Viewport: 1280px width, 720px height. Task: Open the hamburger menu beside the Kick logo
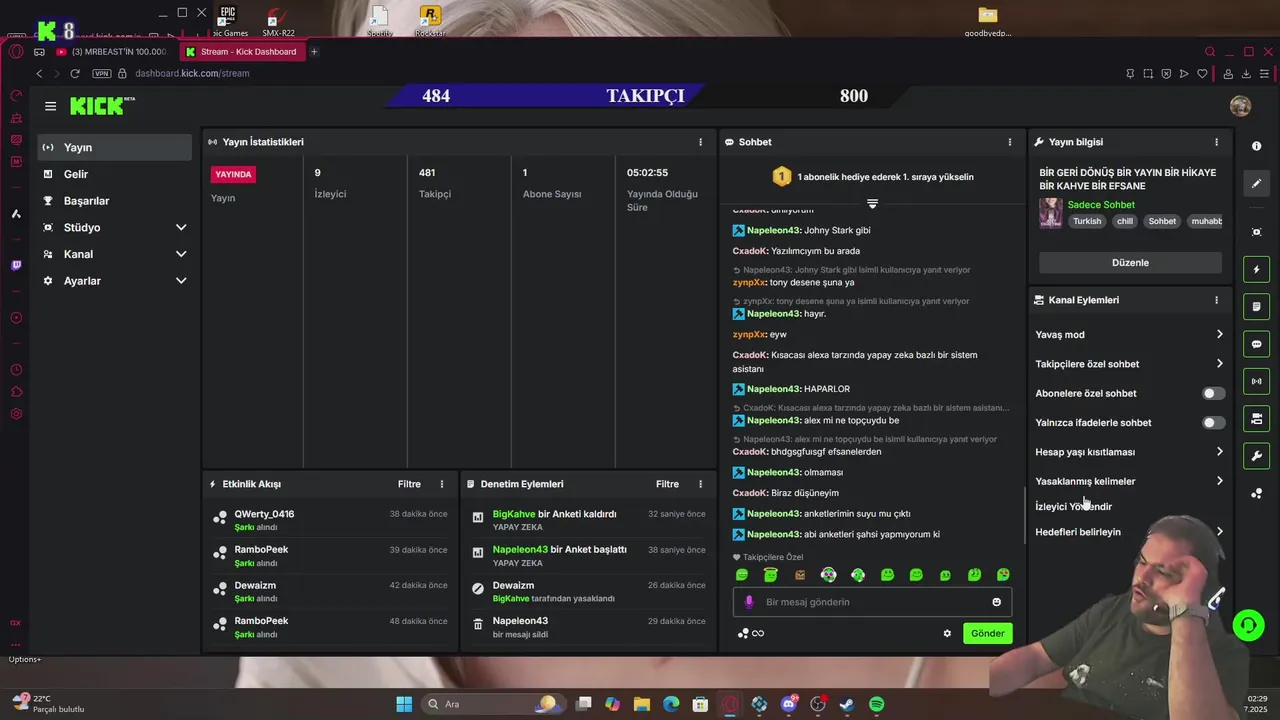point(50,106)
